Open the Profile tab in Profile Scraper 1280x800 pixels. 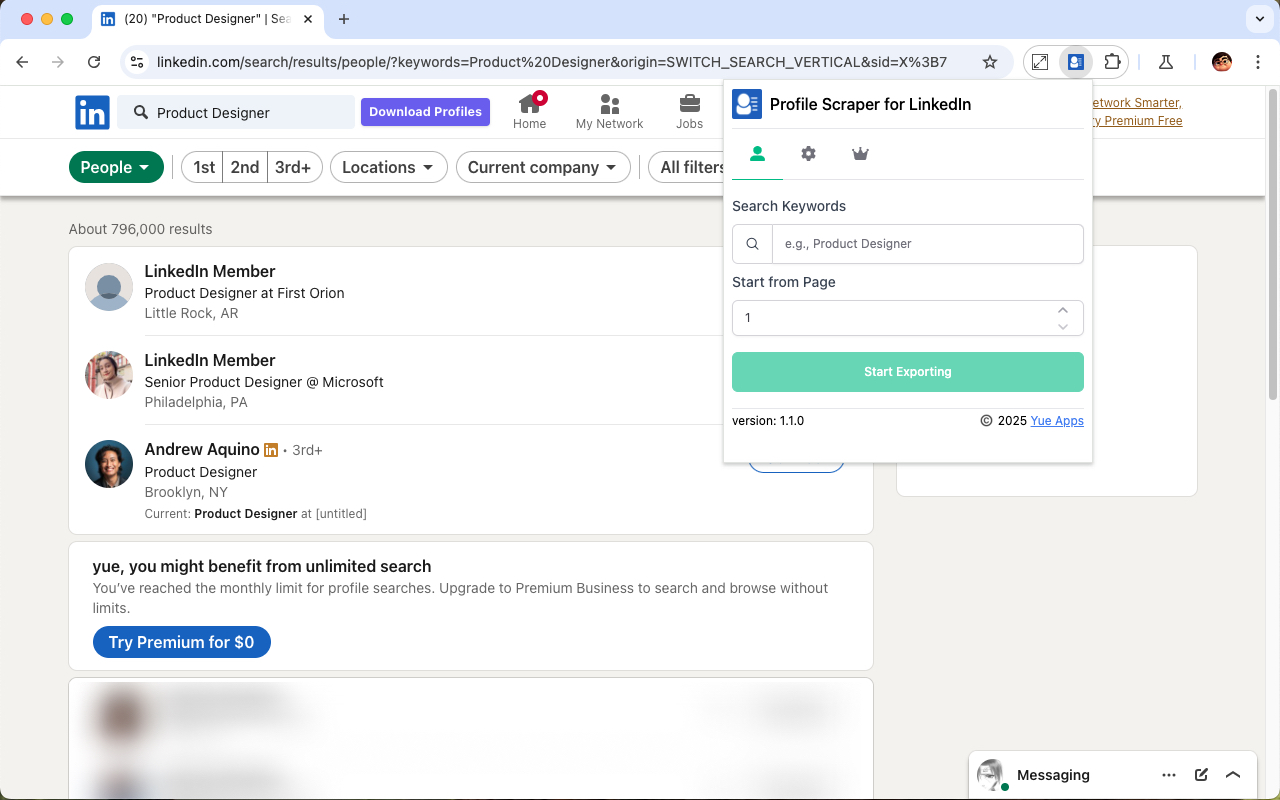pyautogui.click(x=757, y=154)
